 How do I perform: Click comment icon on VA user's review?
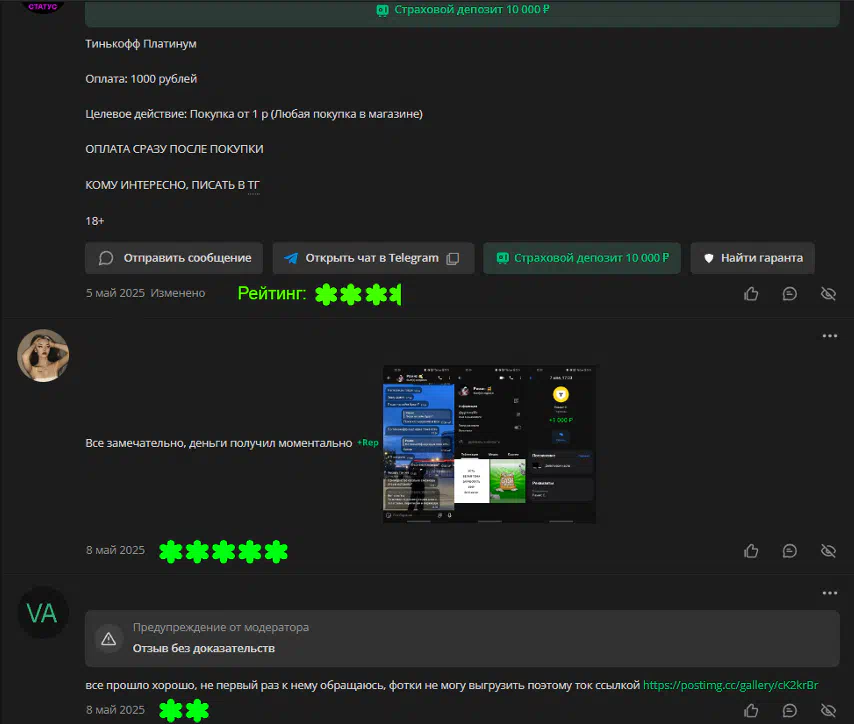(x=790, y=710)
